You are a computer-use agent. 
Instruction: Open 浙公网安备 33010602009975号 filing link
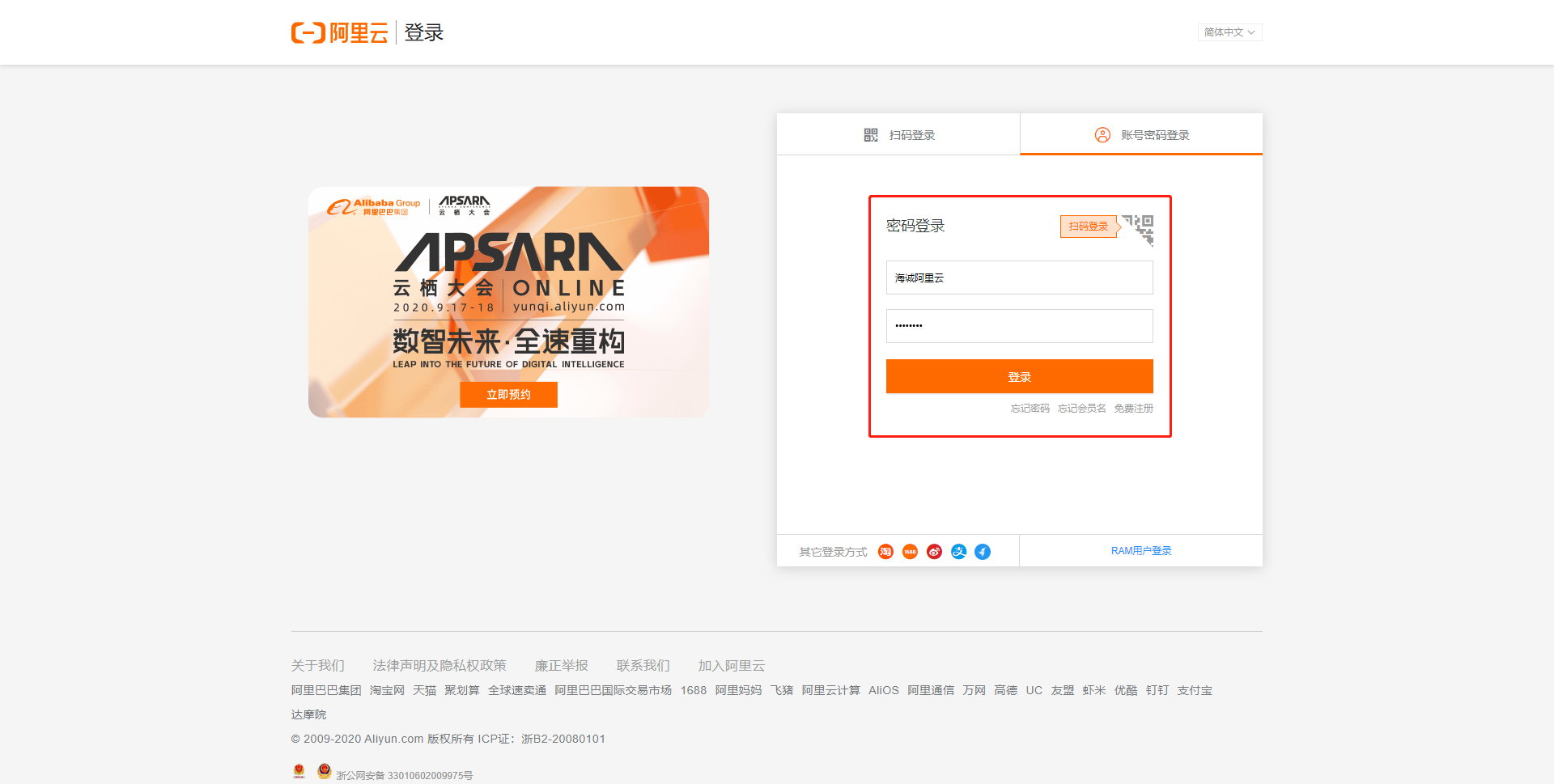(404, 775)
